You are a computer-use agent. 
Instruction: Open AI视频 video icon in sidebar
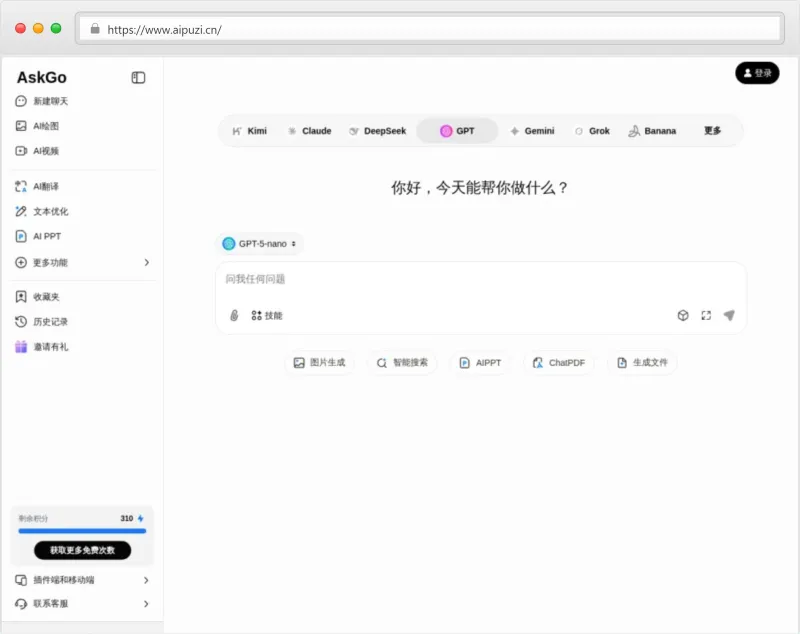(x=21, y=151)
